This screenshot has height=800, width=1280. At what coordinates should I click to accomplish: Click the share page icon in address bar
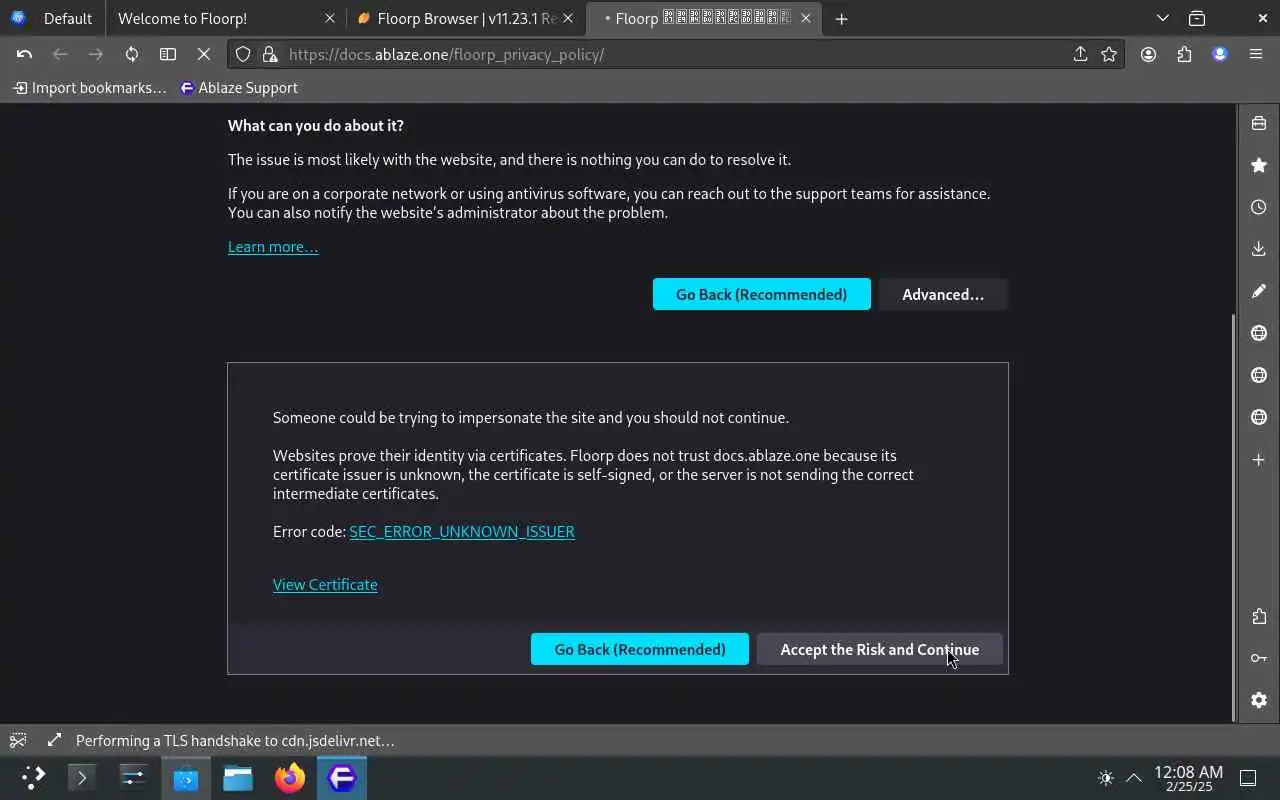point(1080,54)
